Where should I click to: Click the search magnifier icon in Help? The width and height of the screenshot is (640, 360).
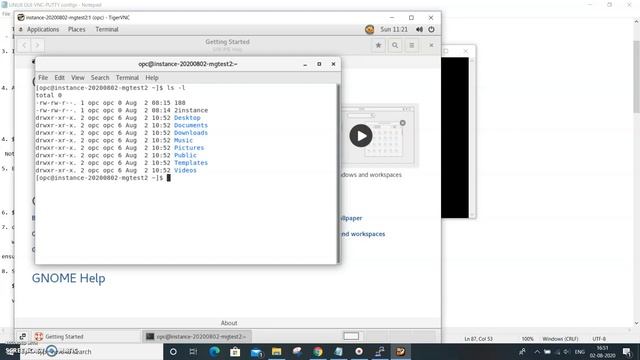[395, 45]
